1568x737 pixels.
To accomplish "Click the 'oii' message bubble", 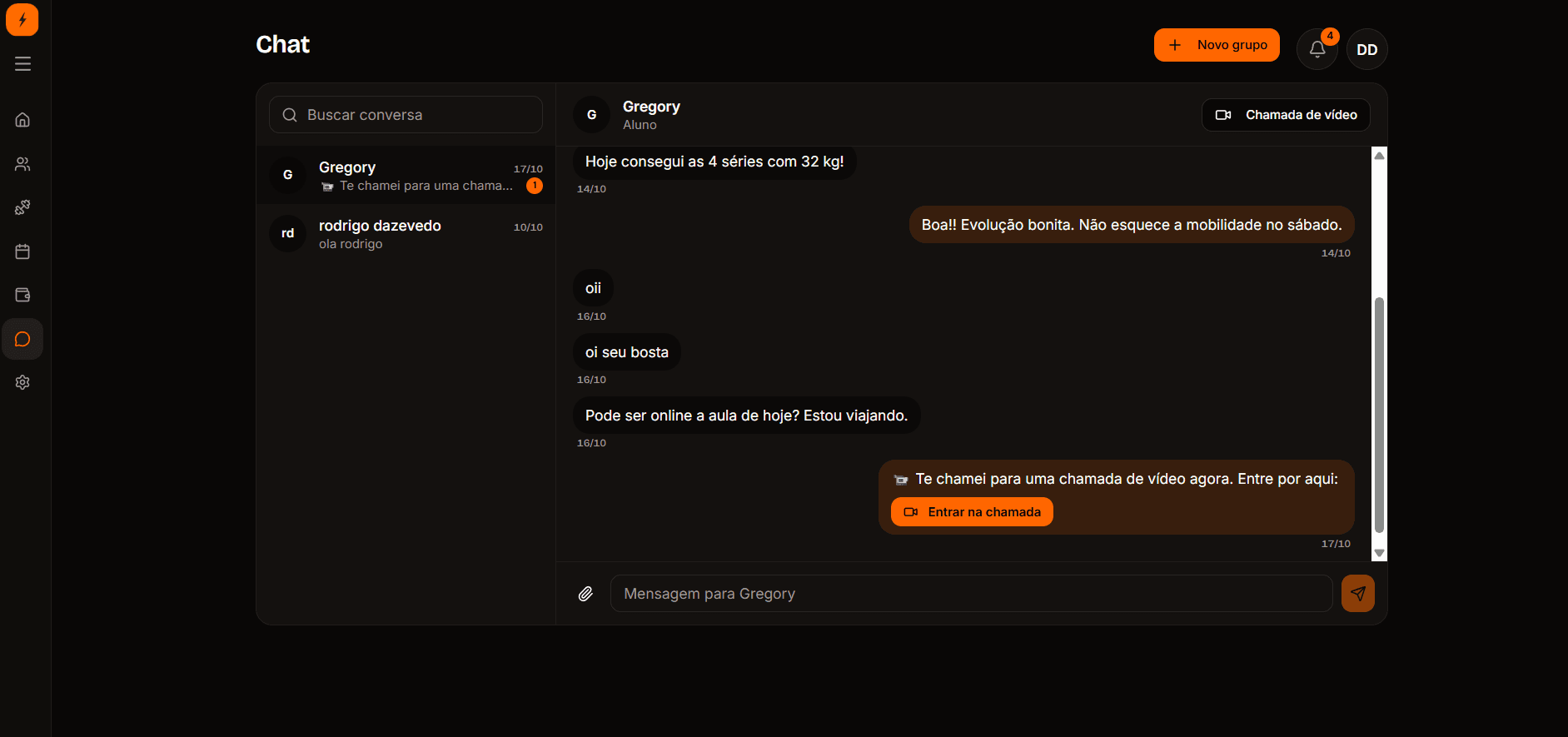I will coord(593,288).
